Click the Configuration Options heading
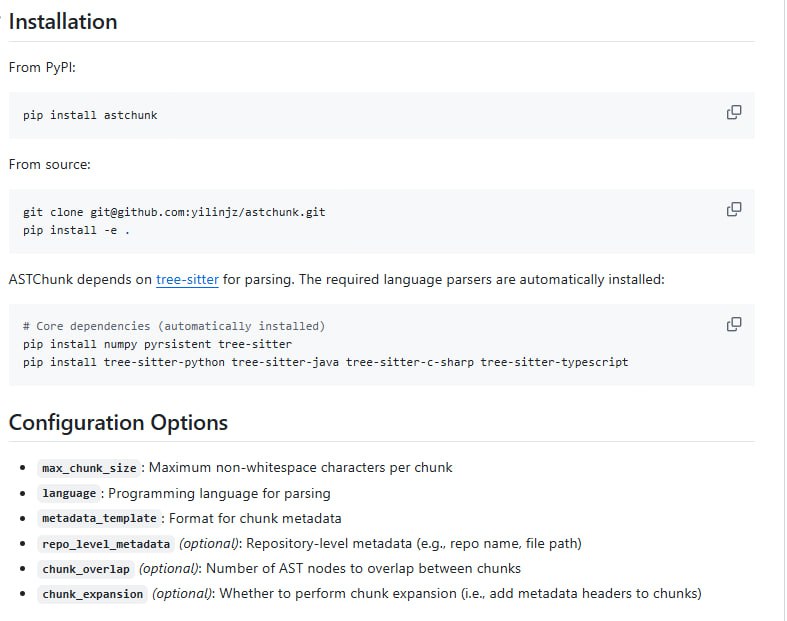Image resolution: width=787 pixels, height=621 pixels. (x=118, y=422)
